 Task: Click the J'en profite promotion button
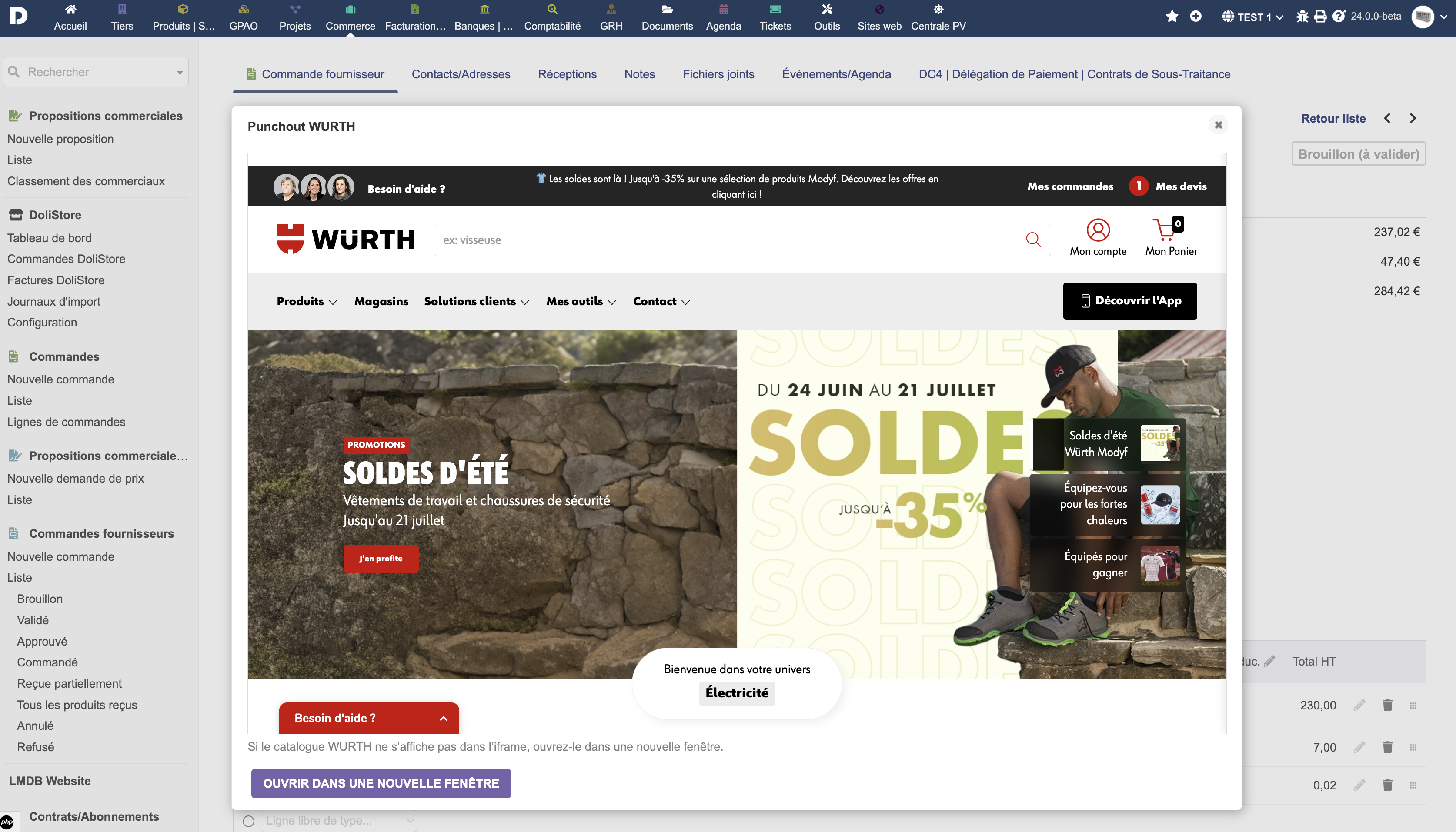pyautogui.click(x=381, y=558)
